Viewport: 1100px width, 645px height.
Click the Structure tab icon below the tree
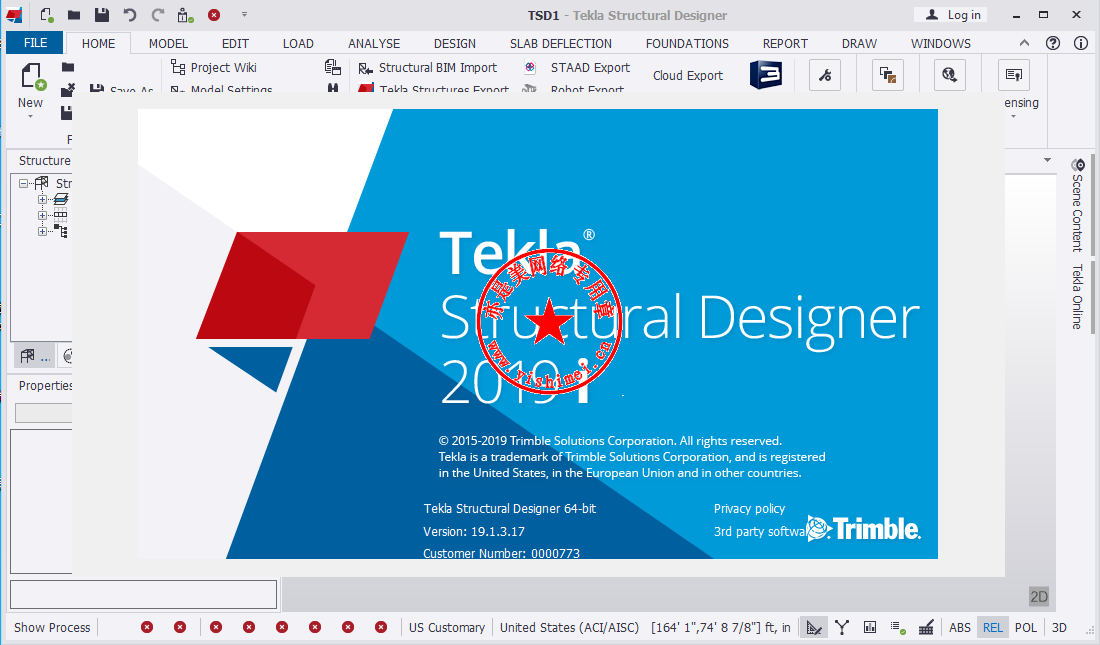tap(34, 357)
